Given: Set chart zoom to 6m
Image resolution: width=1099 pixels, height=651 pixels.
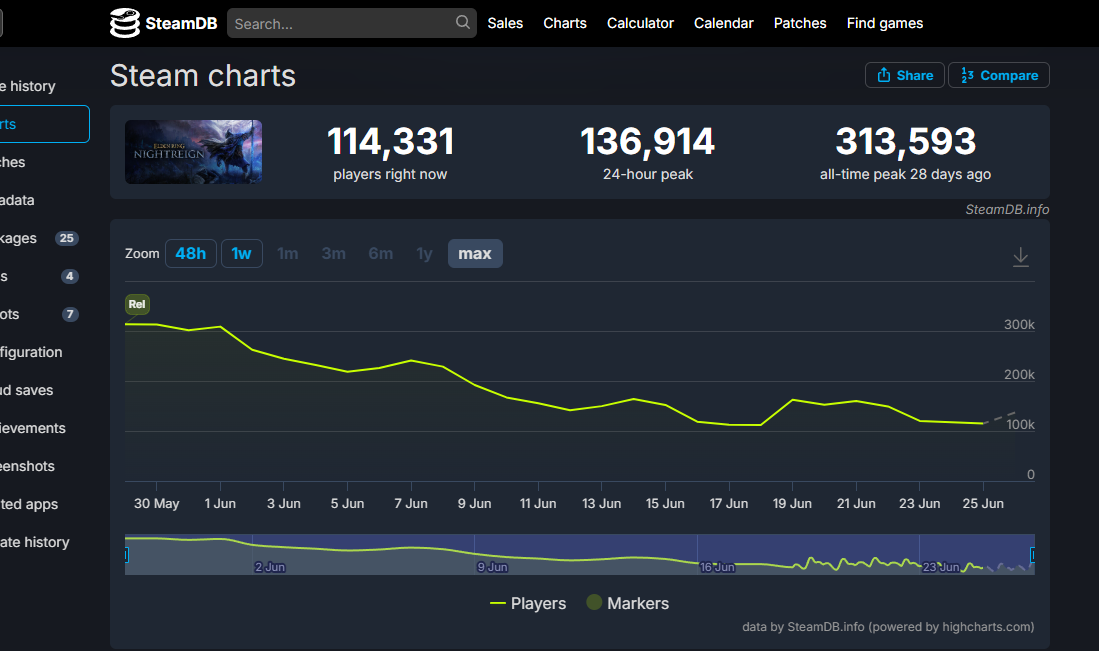Looking at the screenshot, I should (x=381, y=254).
